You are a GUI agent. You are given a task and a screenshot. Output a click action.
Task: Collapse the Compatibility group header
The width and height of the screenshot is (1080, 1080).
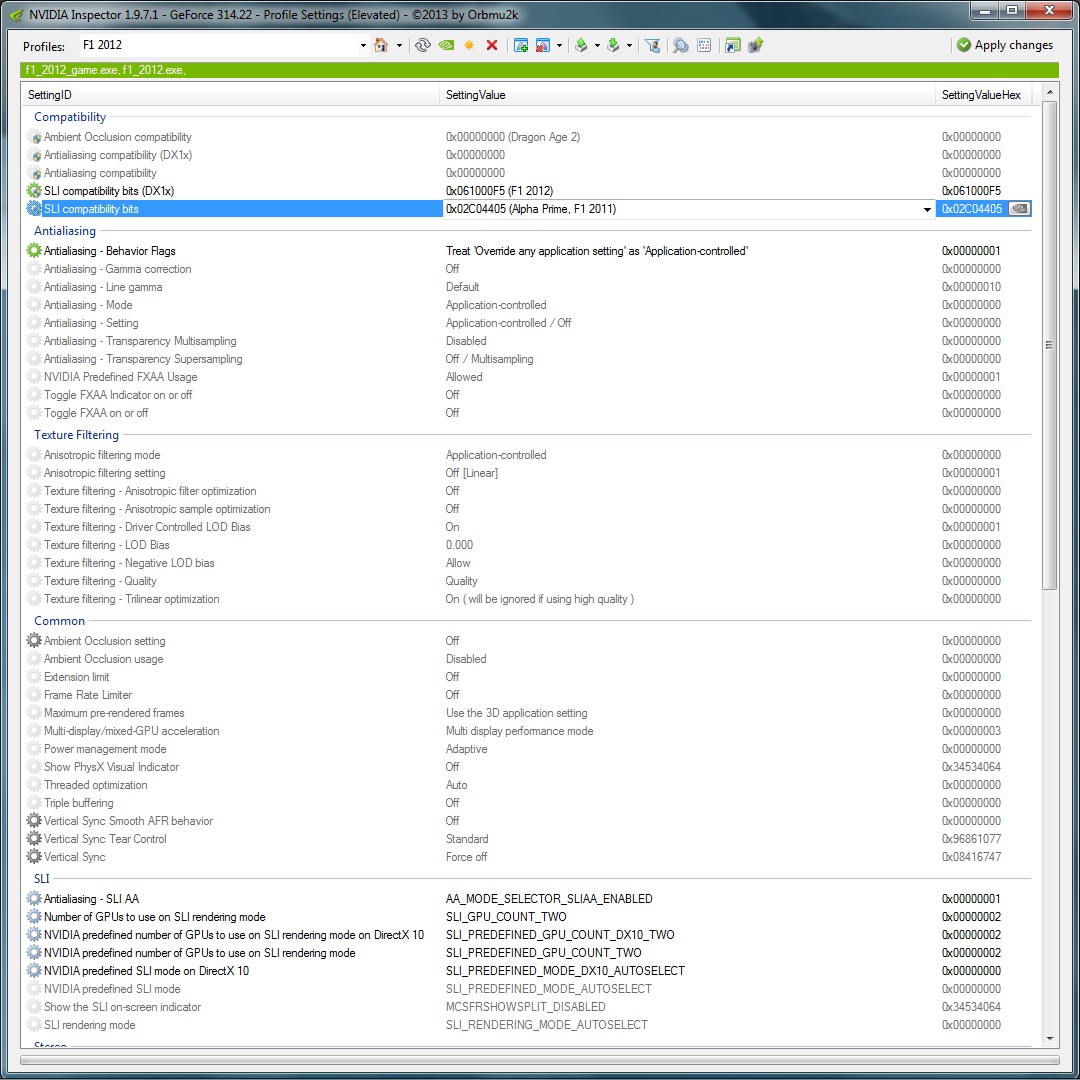point(70,117)
